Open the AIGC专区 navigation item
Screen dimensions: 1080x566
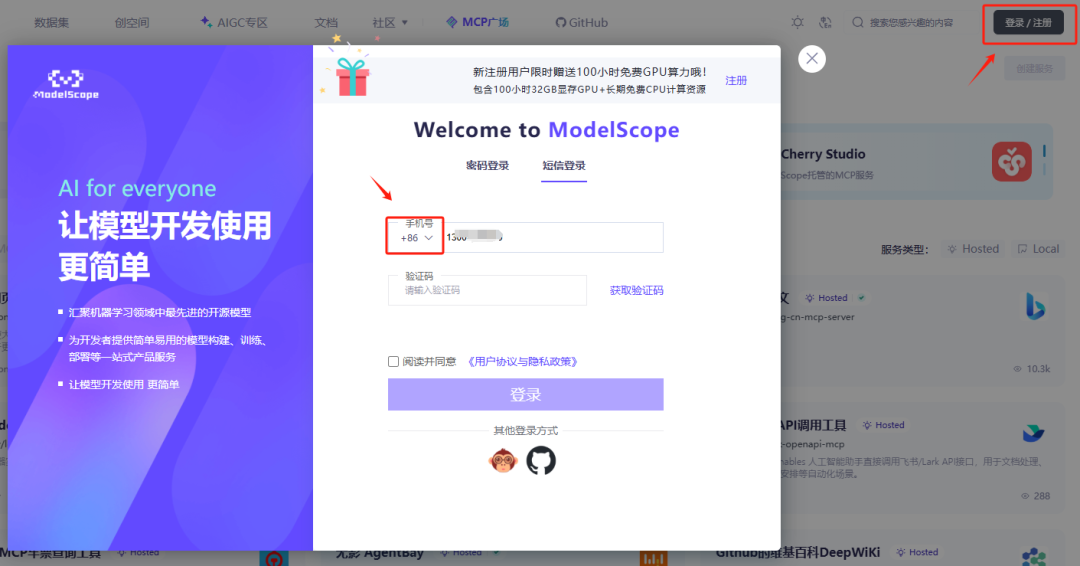coord(242,23)
